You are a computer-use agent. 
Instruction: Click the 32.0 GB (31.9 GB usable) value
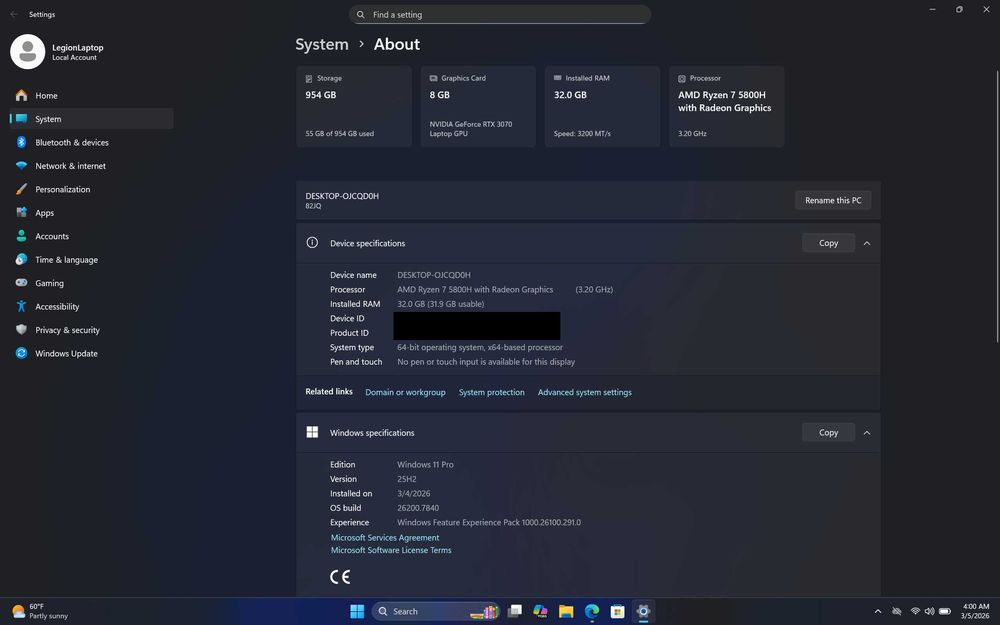click(441, 304)
